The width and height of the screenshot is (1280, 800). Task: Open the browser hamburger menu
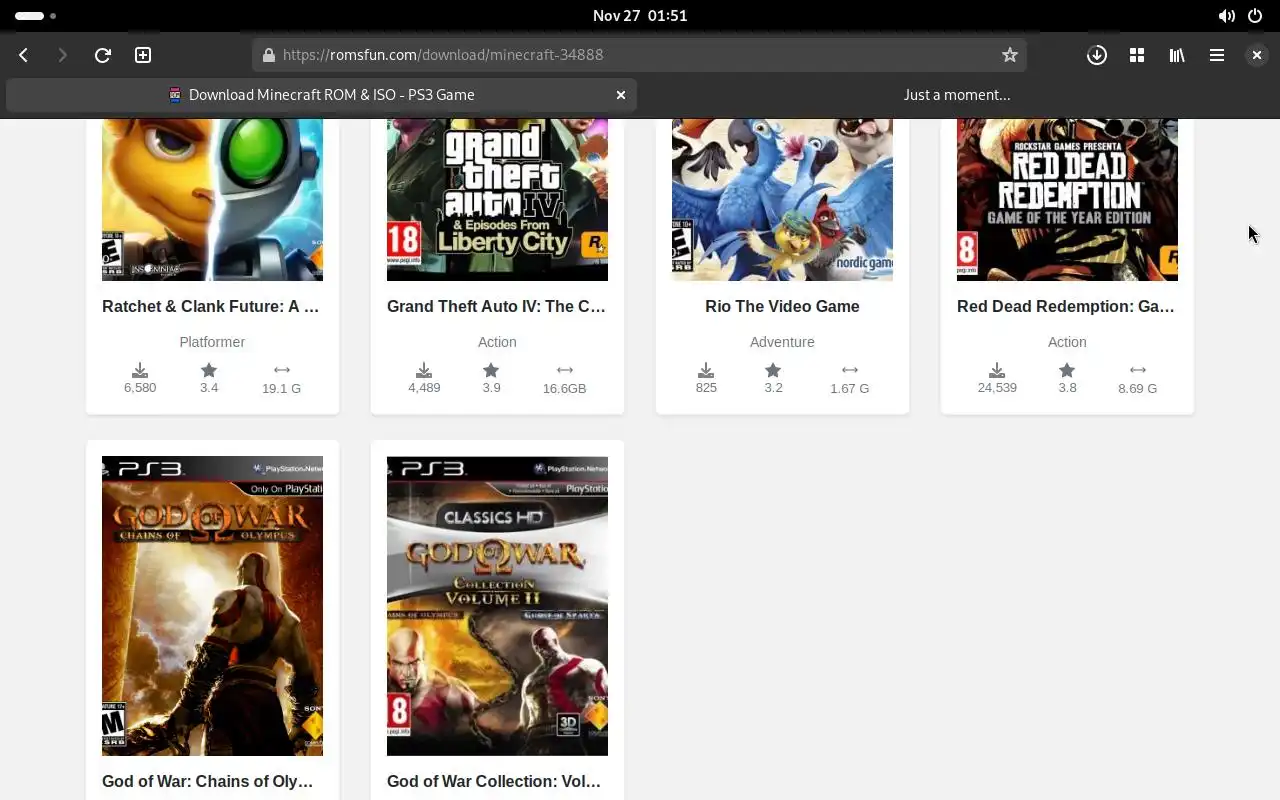pos(1217,55)
